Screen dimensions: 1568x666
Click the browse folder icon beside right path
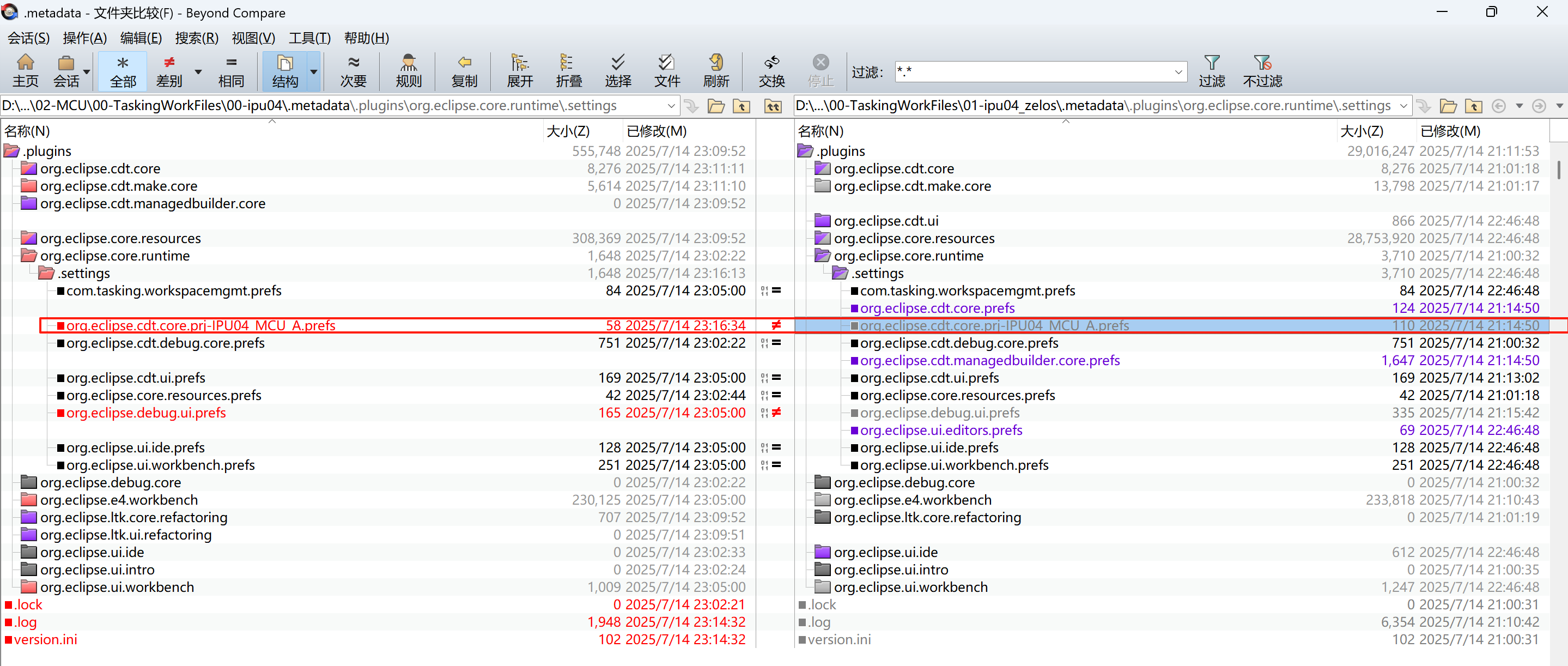point(1448,105)
